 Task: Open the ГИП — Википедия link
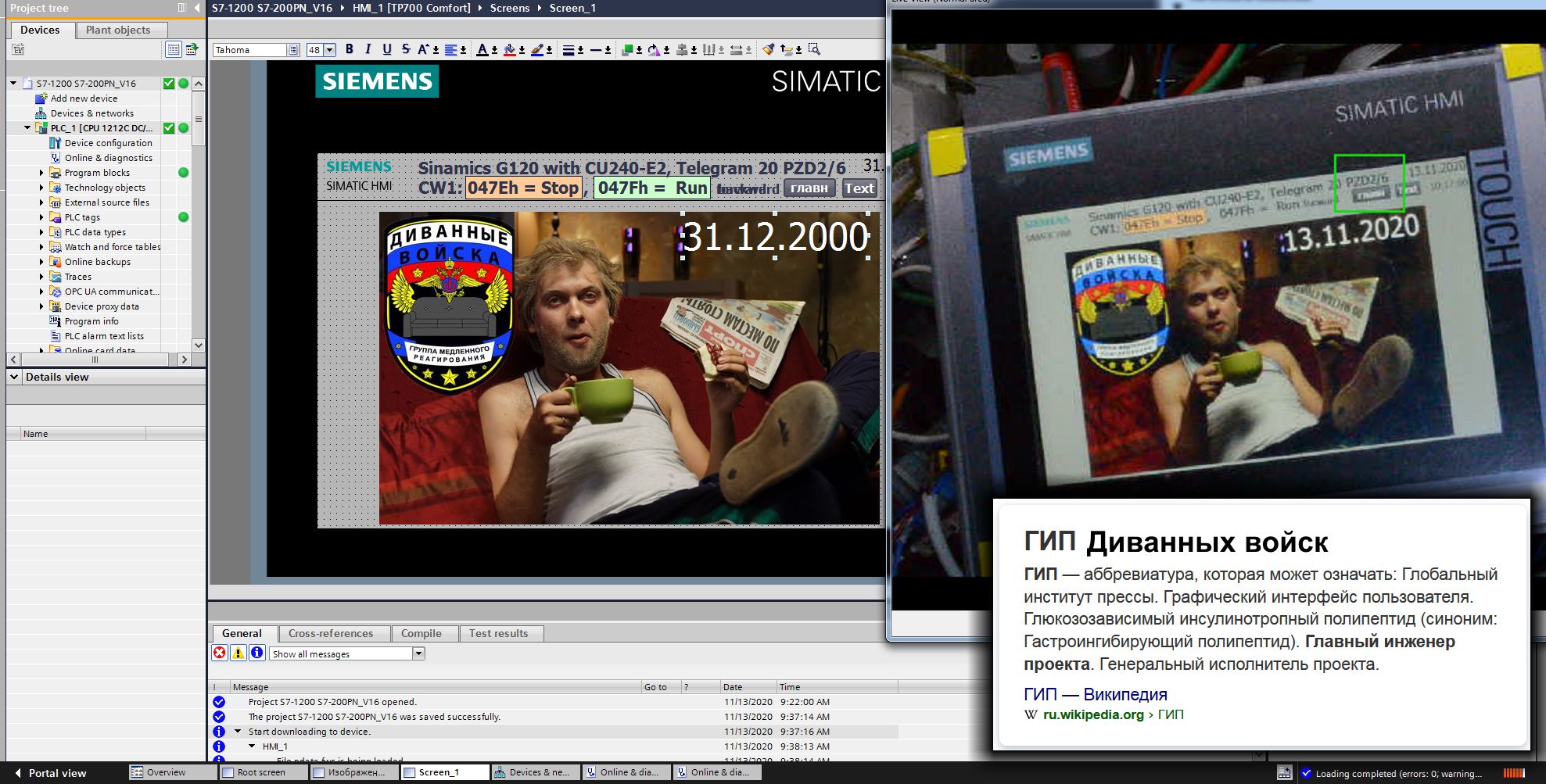pos(1096,694)
